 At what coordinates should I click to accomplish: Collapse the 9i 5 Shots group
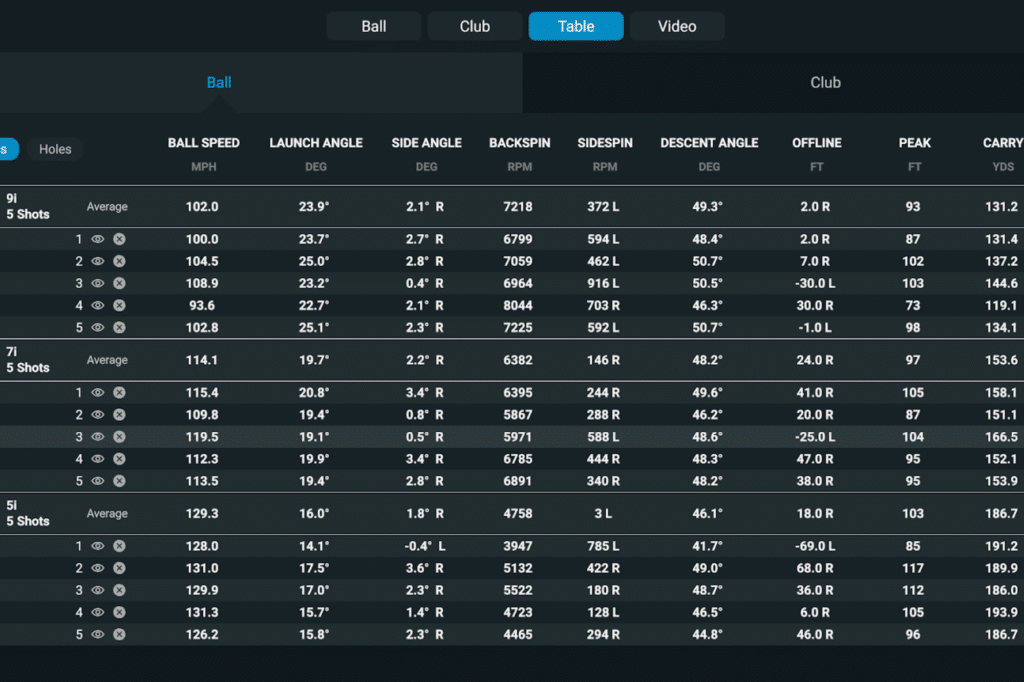28,206
